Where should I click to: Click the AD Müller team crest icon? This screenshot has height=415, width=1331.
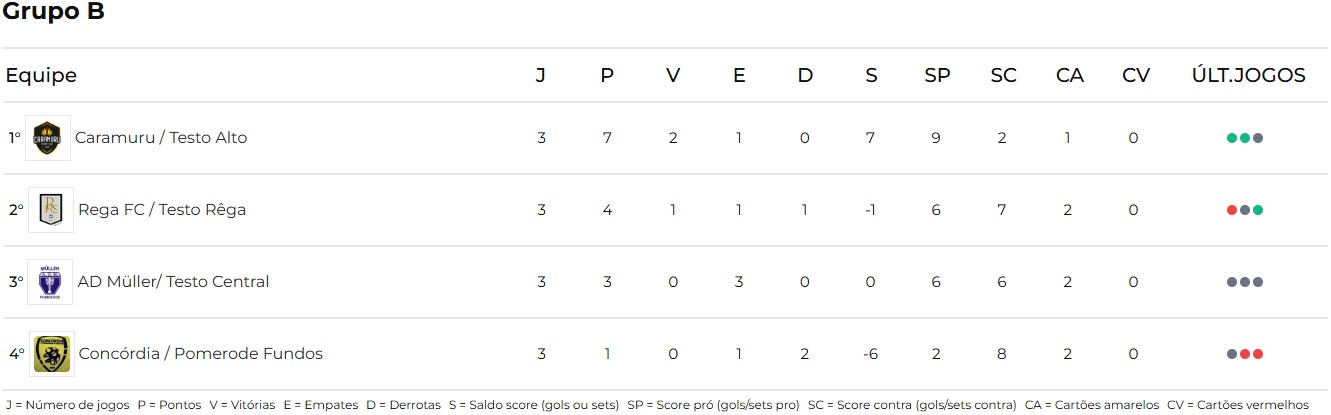point(50,281)
